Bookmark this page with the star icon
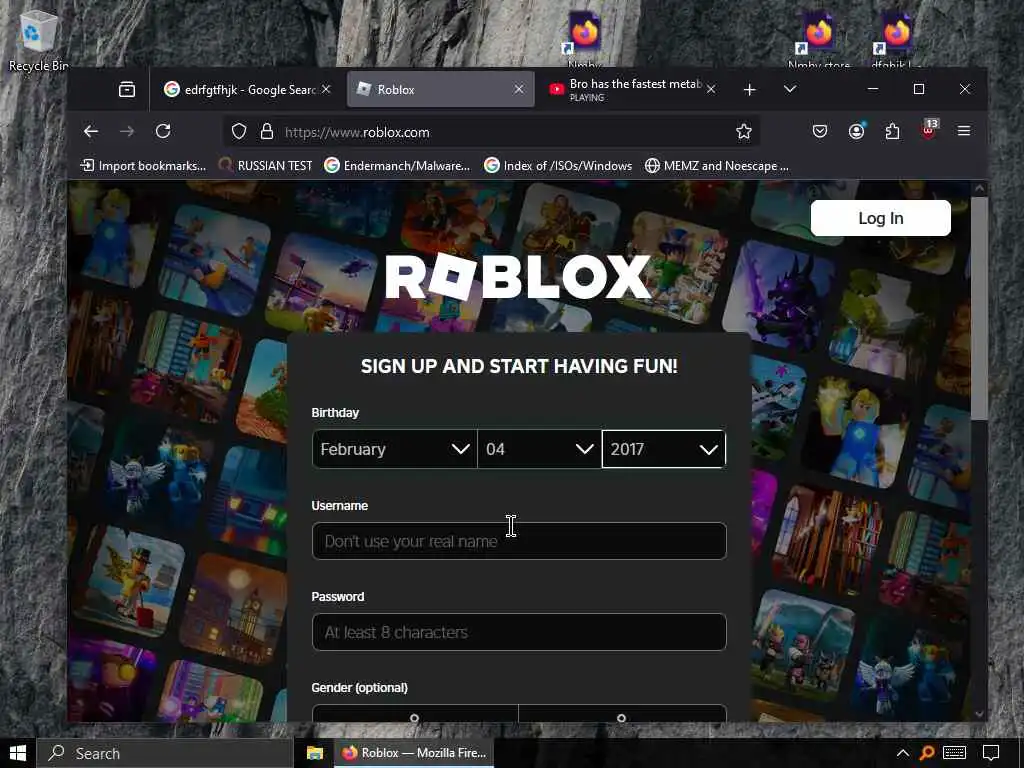1024x768 pixels. click(743, 132)
